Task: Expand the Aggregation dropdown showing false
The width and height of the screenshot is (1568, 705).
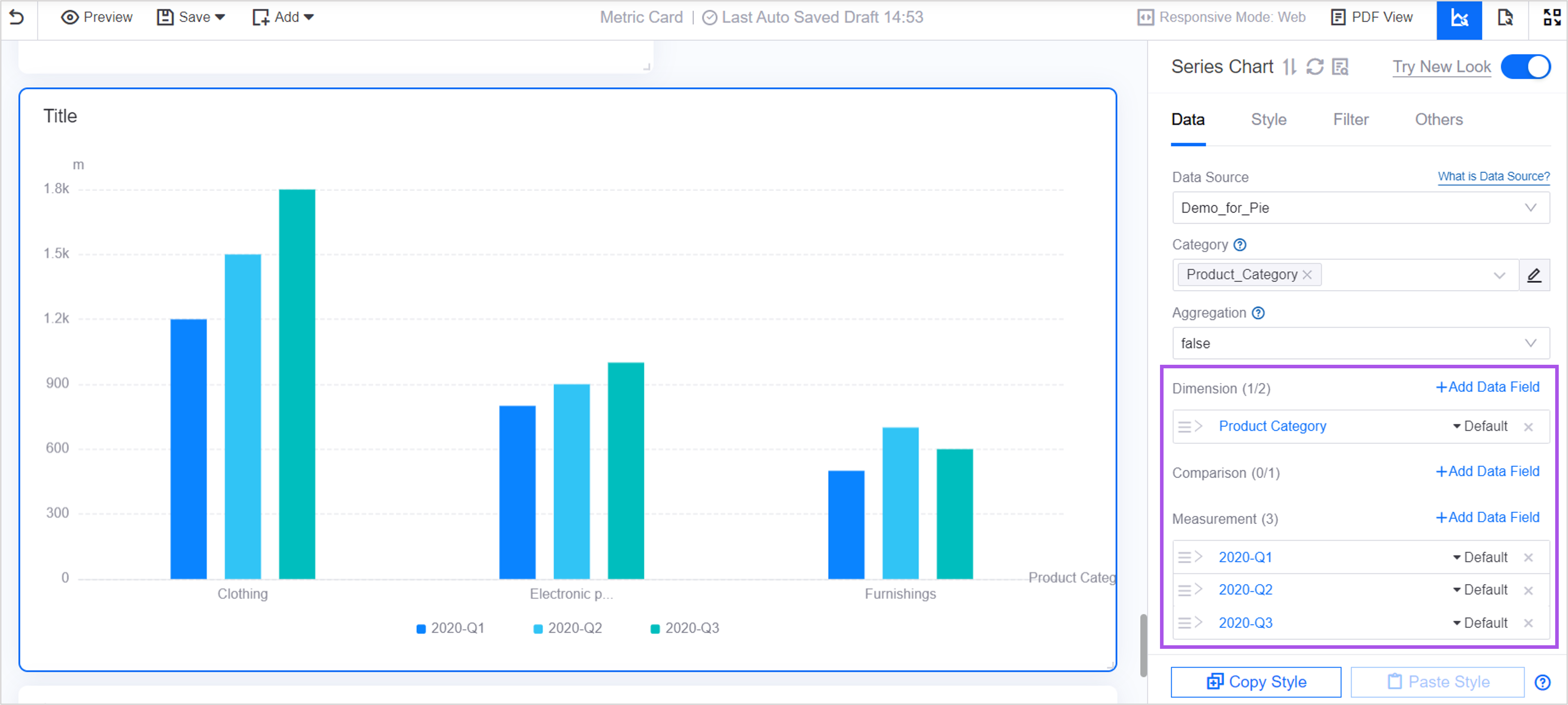Action: click(x=1360, y=343)
